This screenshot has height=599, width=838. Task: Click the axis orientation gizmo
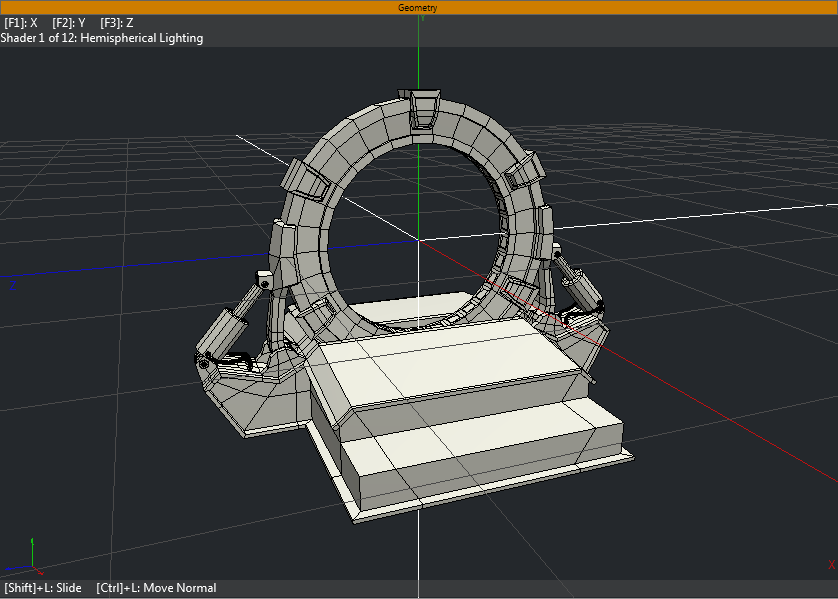pos(26,556)
